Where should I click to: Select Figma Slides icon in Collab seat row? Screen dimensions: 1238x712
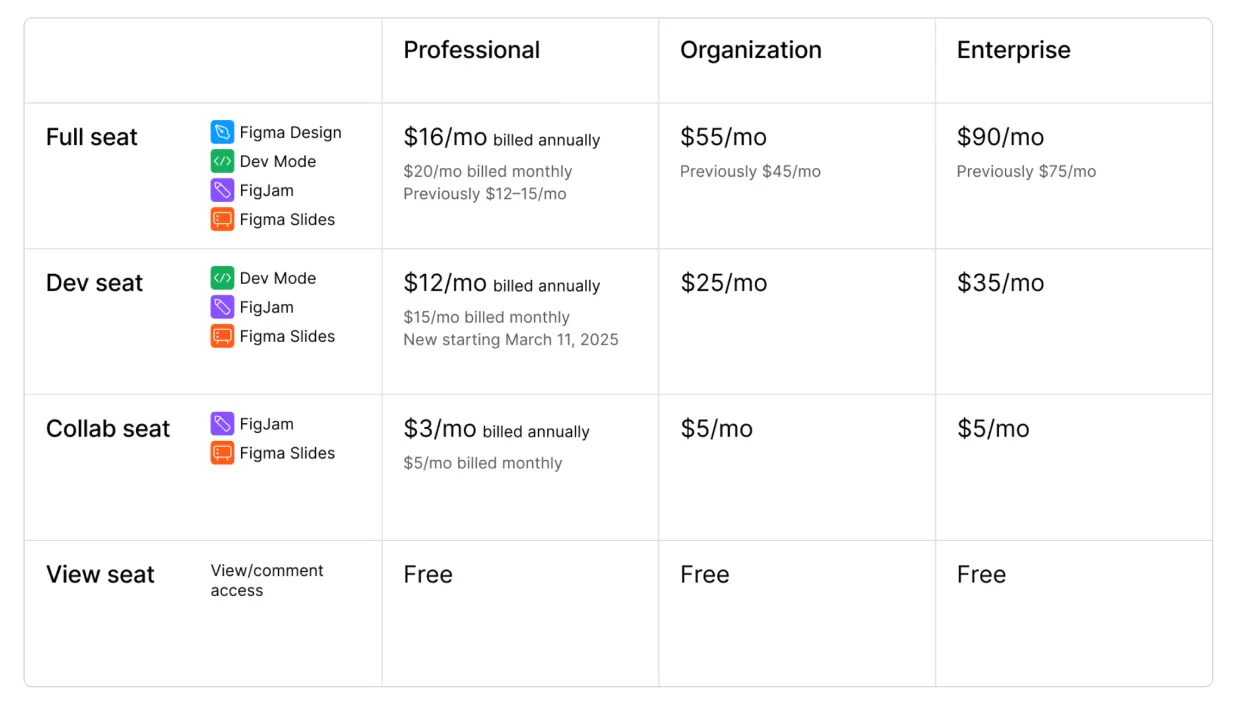click(222, 453)
